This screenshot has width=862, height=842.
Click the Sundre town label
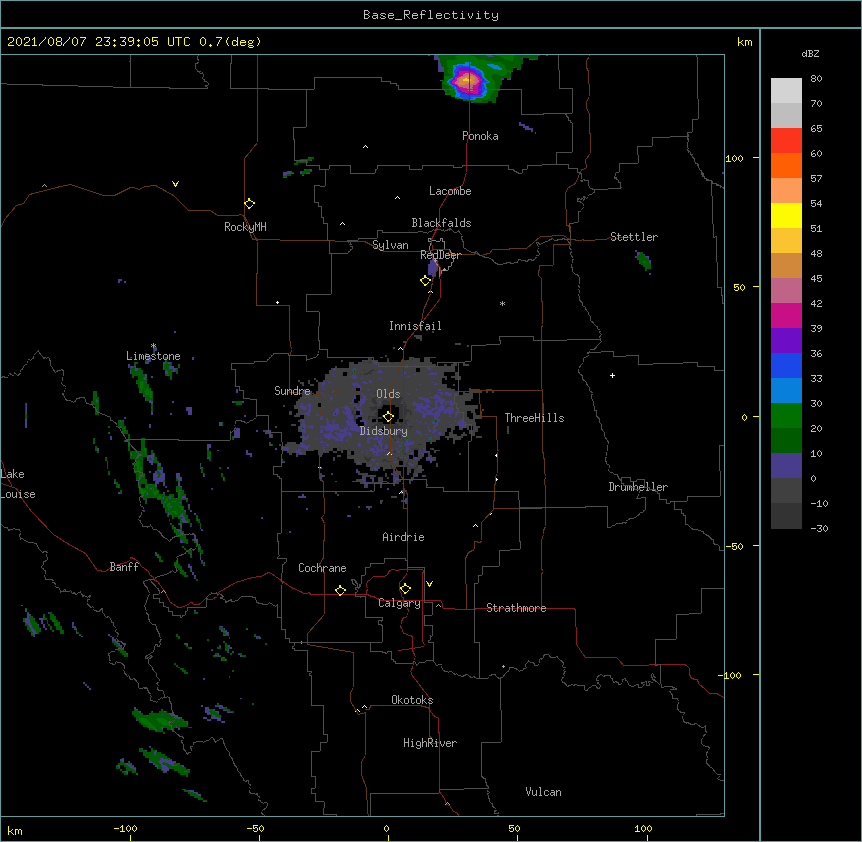[x=292, y=391]
